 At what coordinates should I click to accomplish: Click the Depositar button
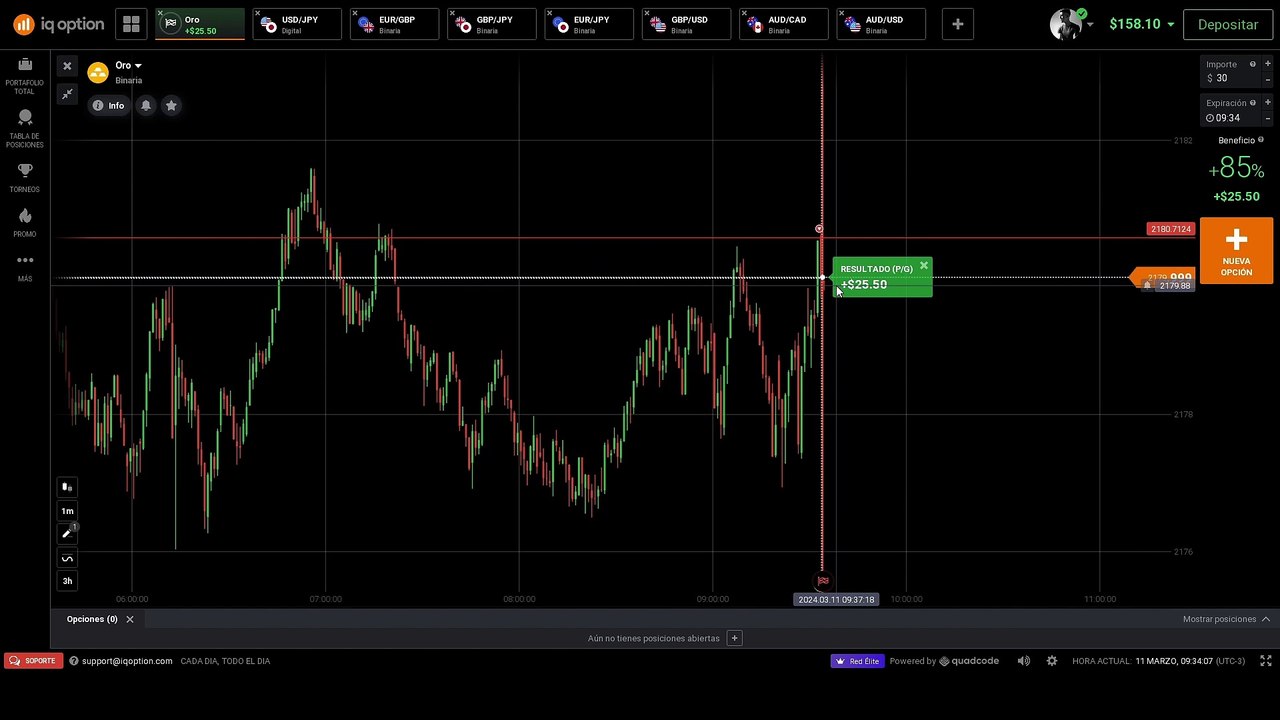(1227, 24)
